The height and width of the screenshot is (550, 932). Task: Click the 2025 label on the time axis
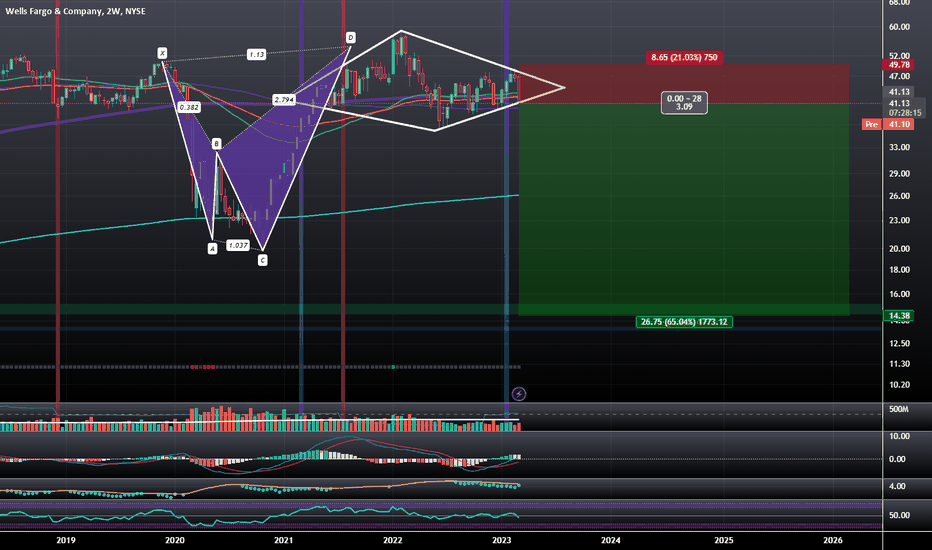click(x=723, y=540)
